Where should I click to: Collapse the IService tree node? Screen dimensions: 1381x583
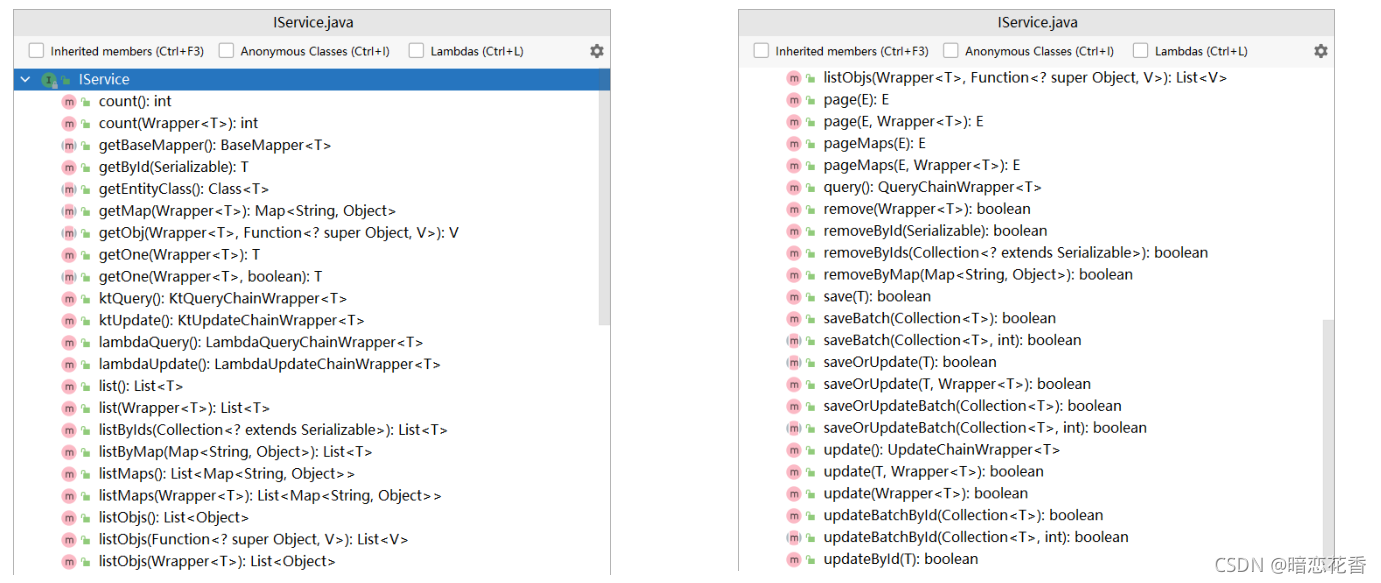(x=24, y=79)
